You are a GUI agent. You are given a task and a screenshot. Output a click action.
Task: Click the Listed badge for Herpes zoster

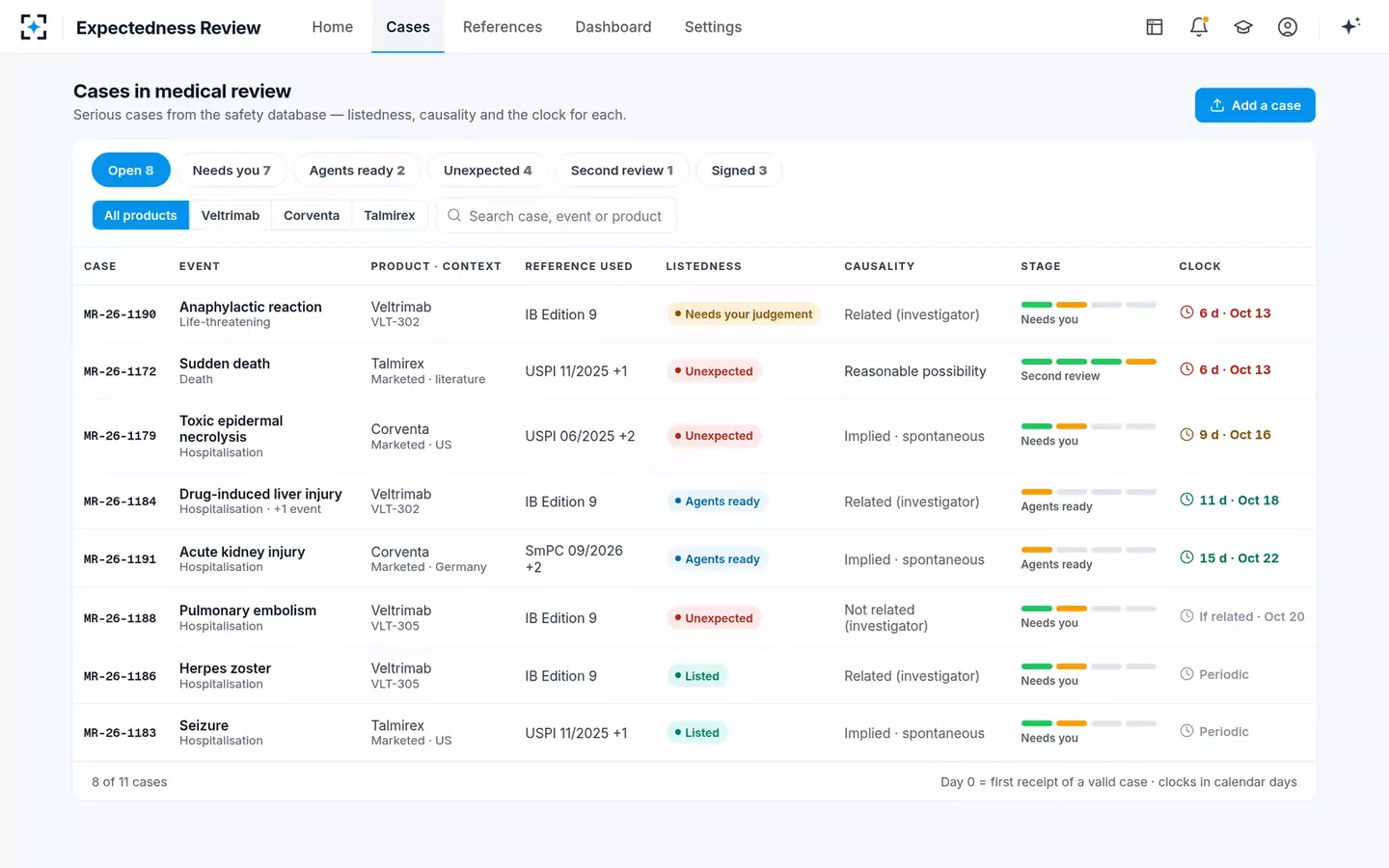click(697, 675)
